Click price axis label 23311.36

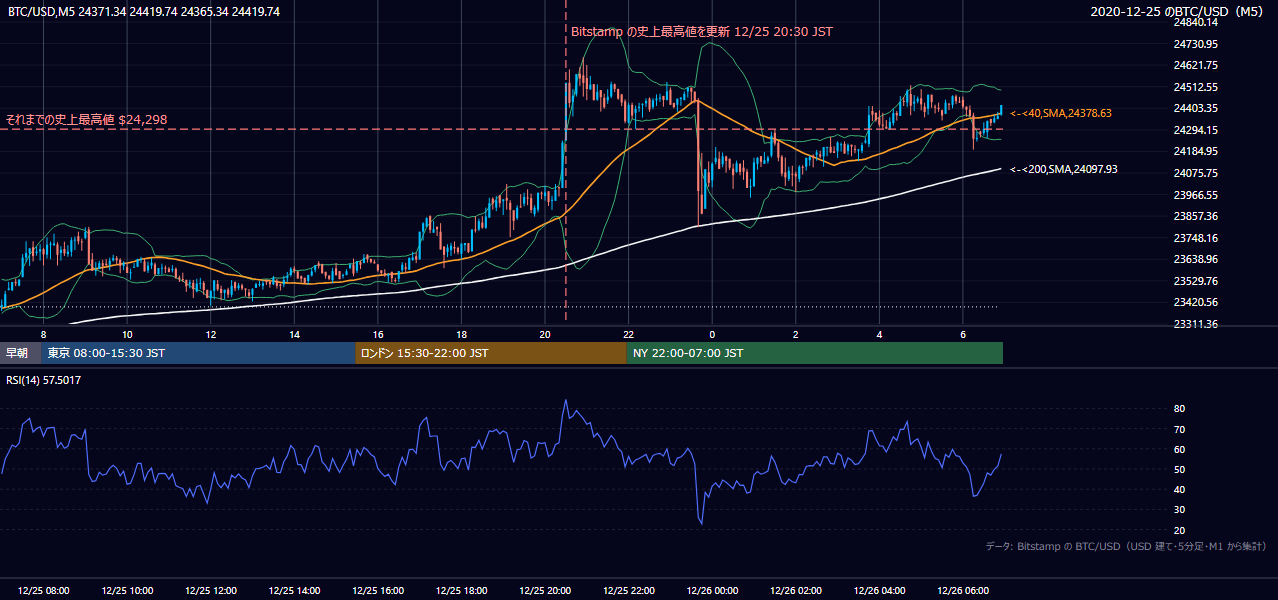1196,324
